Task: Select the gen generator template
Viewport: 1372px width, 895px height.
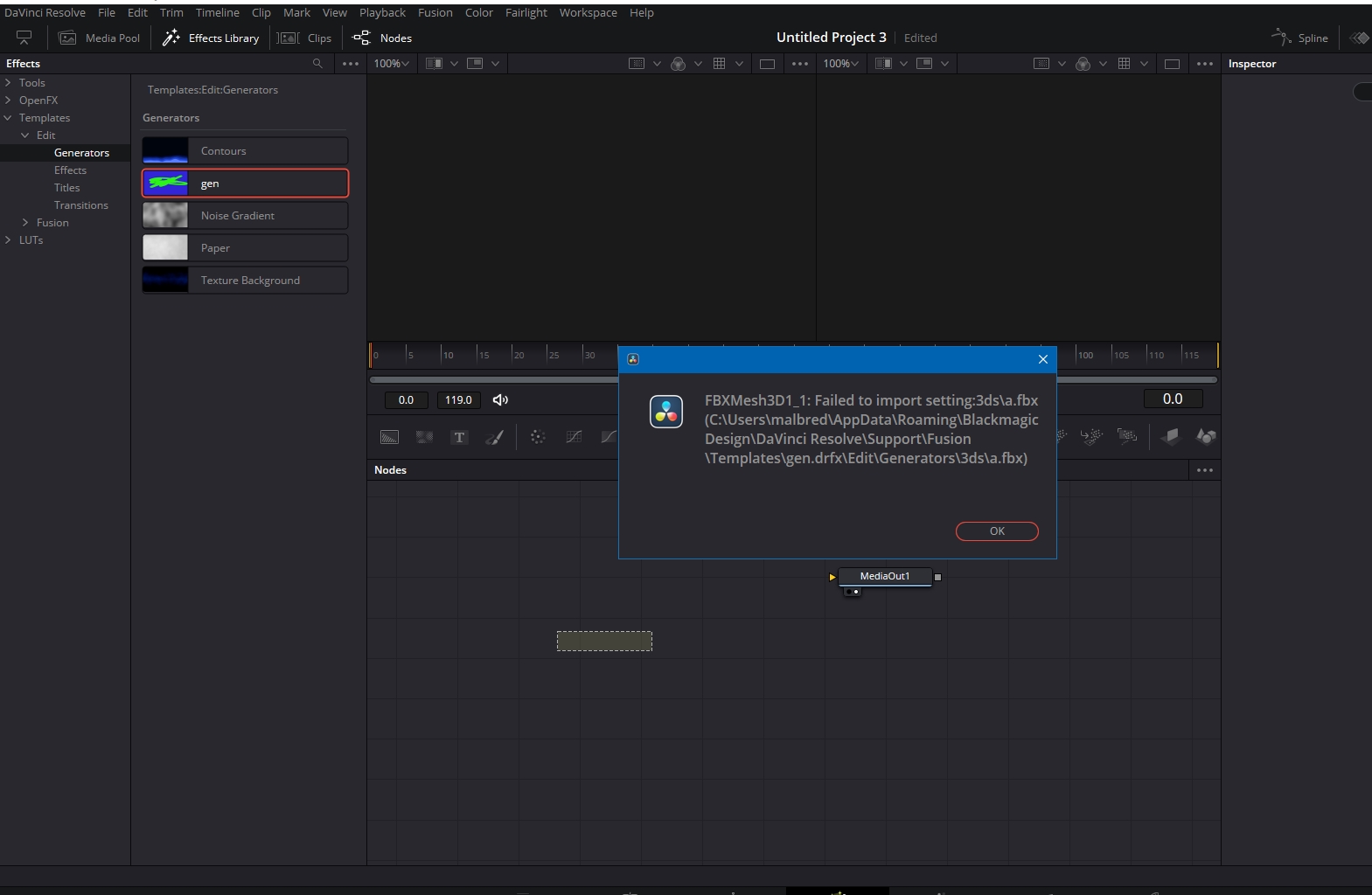Action: pos(245,183)
